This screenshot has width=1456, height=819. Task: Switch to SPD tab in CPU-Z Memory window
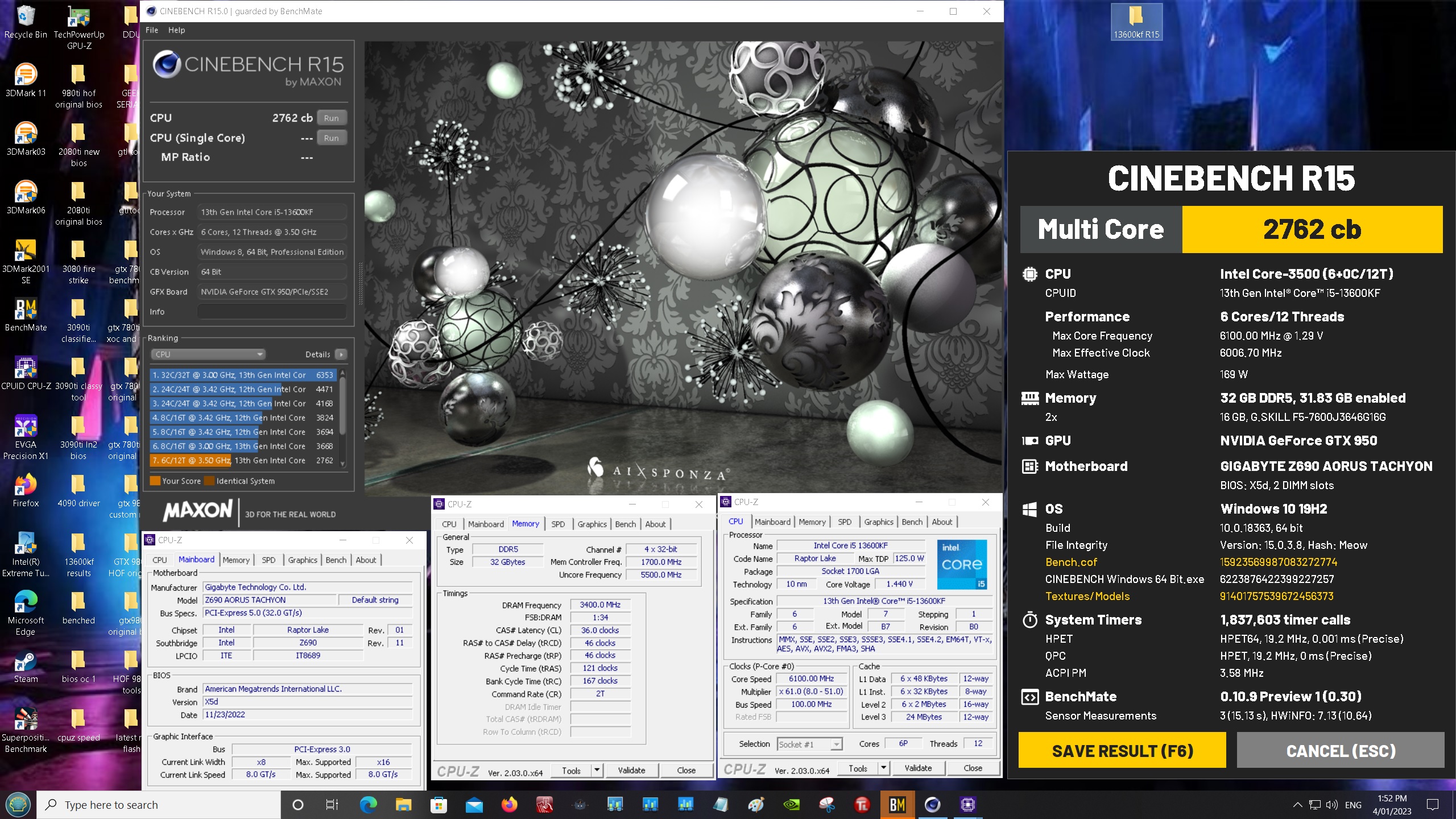558,524
